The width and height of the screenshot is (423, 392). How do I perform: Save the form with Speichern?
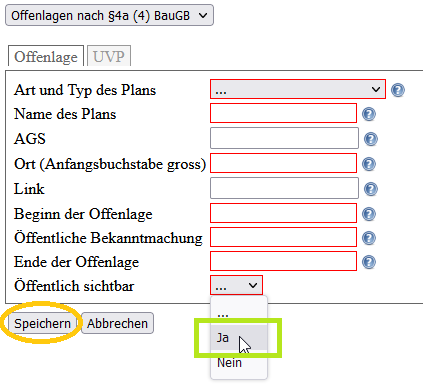click(x=42, y=323)
